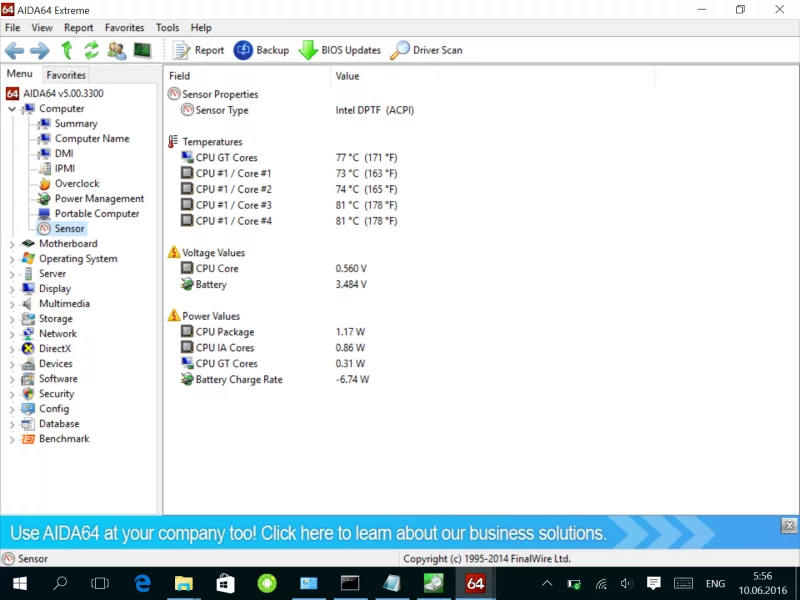The width and height of the screenshot is (800, 600).
Task: Open the Action Center notification icon
Action: [654, 583]
